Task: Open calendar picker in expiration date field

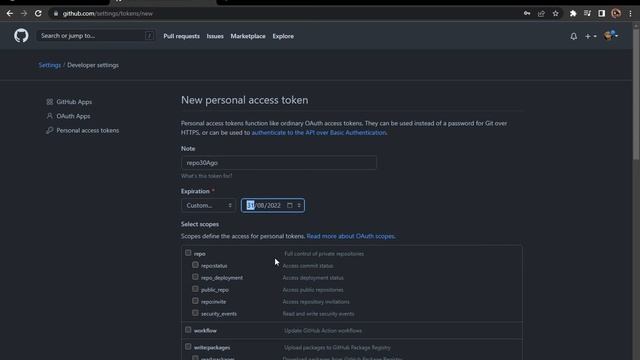Action: (289, 205)
